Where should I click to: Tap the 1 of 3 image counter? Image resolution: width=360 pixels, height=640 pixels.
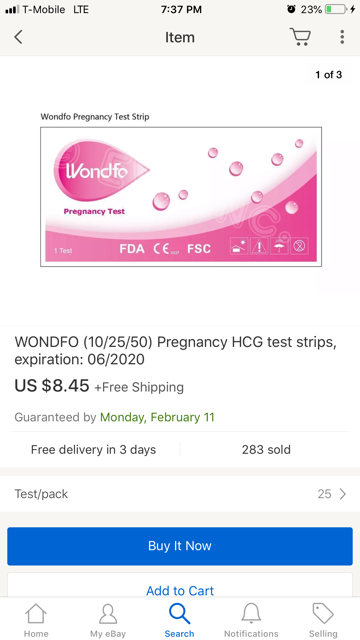(x=329, y=75)
